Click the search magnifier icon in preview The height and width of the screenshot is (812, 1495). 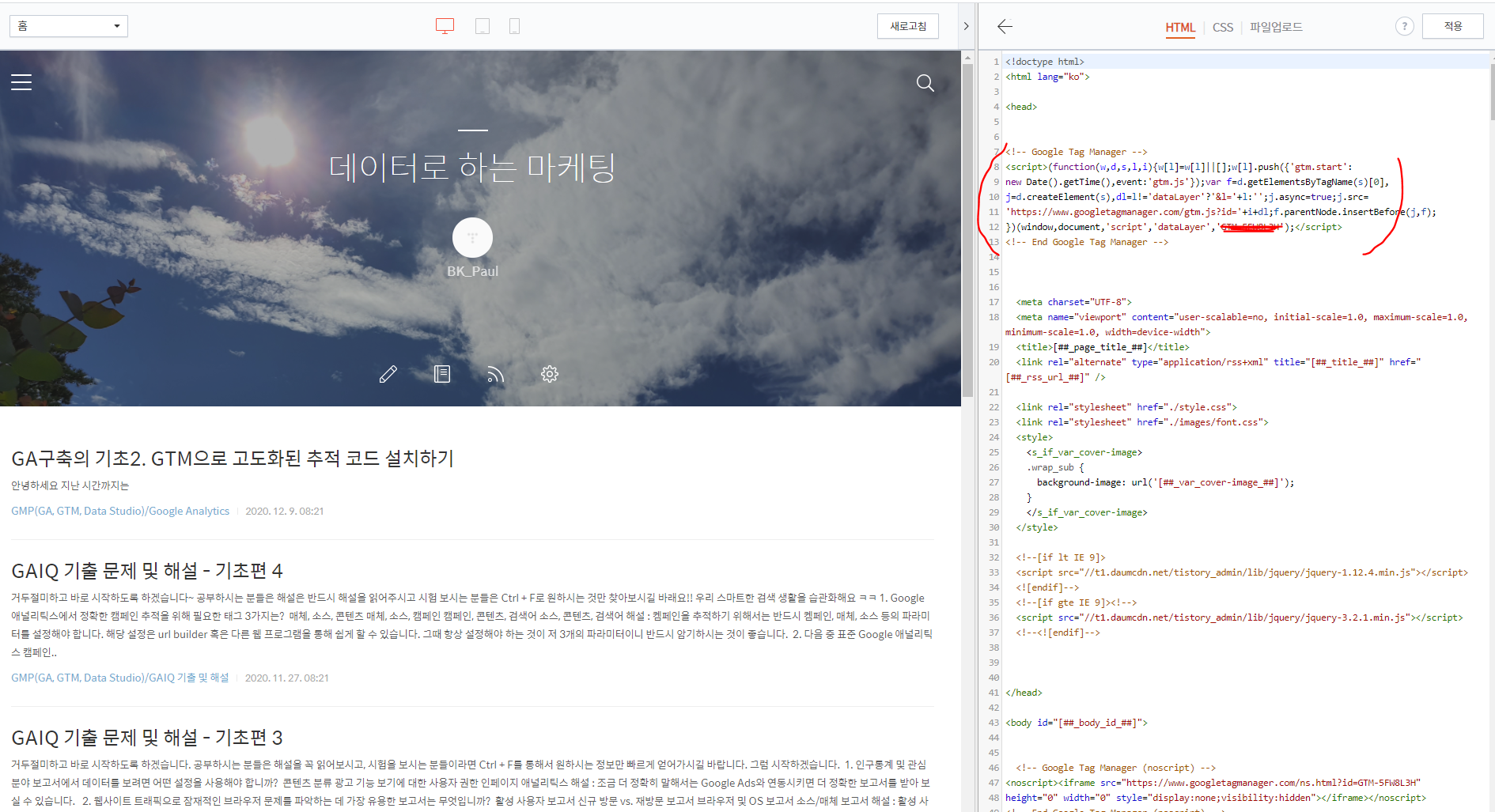pyautogui.click(x=925, y=83)
